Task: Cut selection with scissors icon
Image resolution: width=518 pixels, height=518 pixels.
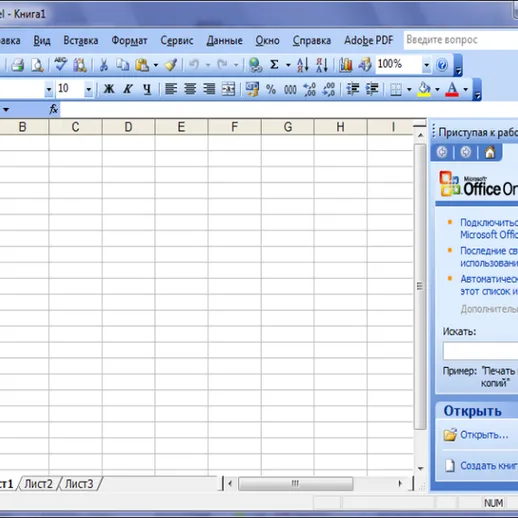Action: [x=104, y=65]
